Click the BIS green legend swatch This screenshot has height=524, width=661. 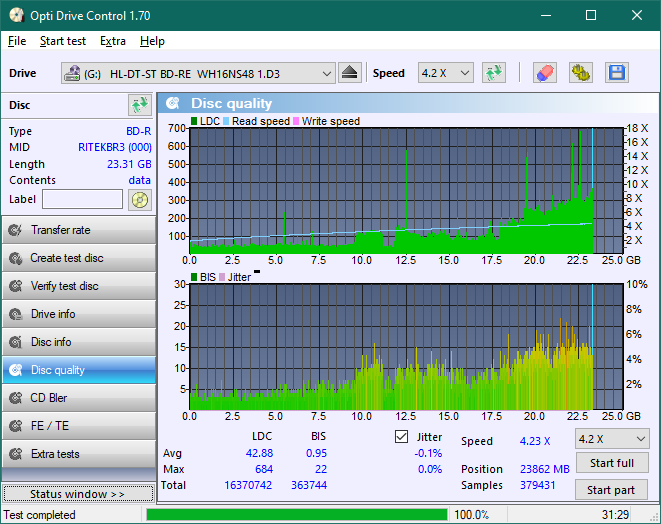[194, 277]
